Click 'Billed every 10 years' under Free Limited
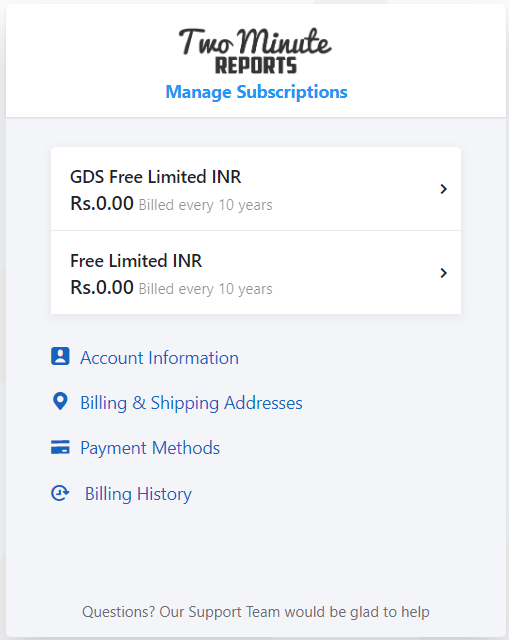This screenshot has width=509, height=640. pyautogui.click(x=205, y=289)
